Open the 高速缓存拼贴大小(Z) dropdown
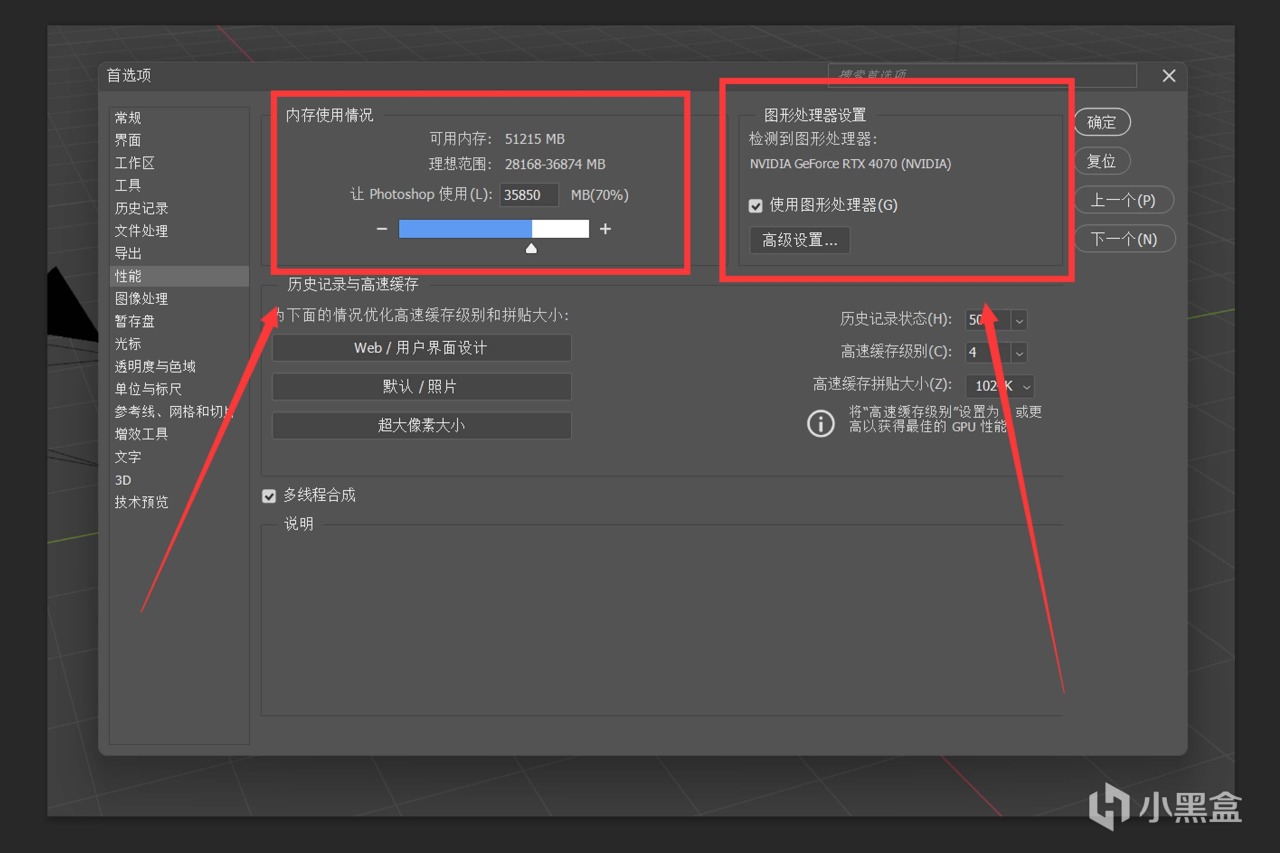This screenshot has width=1280, height=853. 1000,386
